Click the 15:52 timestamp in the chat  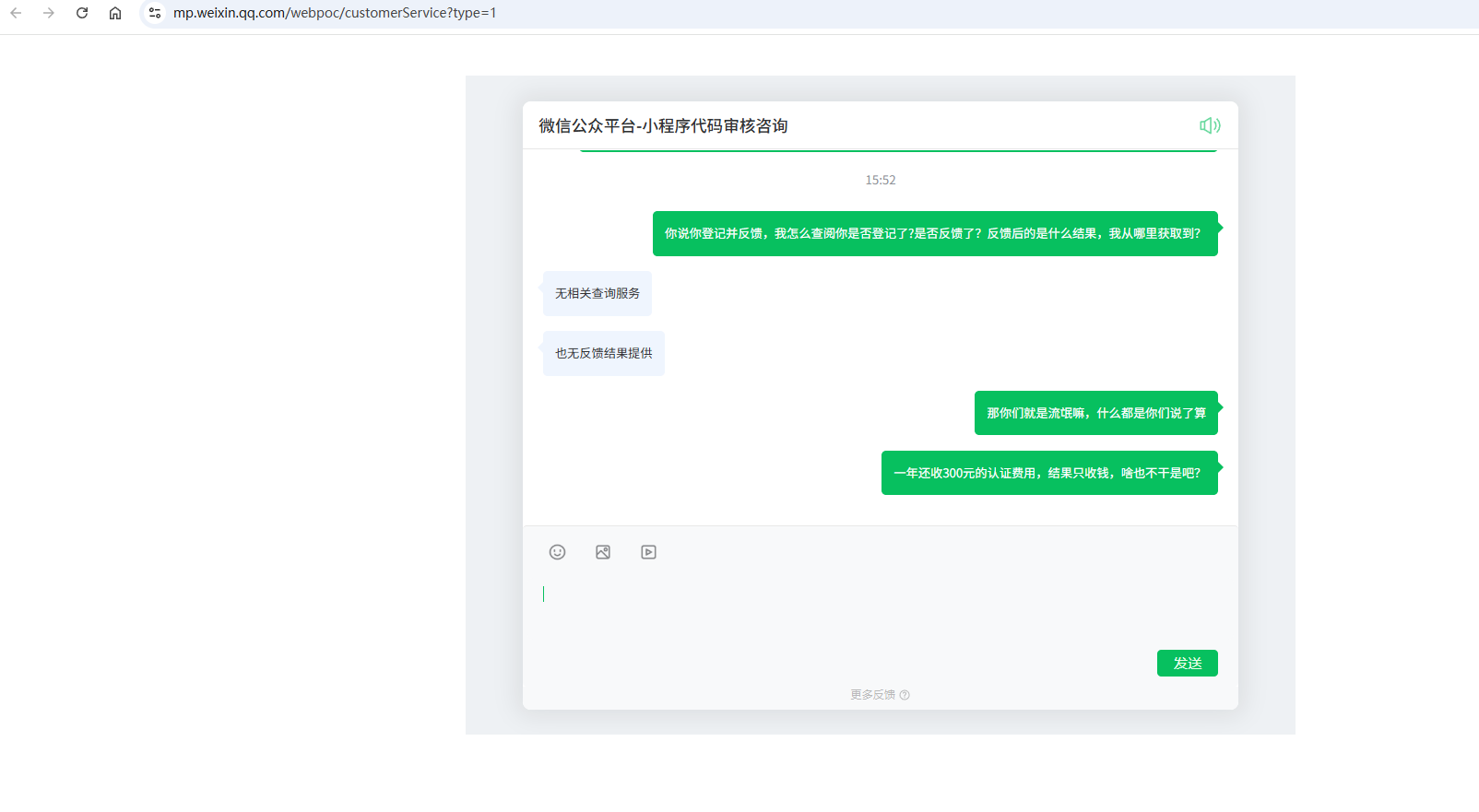(881, 180)
